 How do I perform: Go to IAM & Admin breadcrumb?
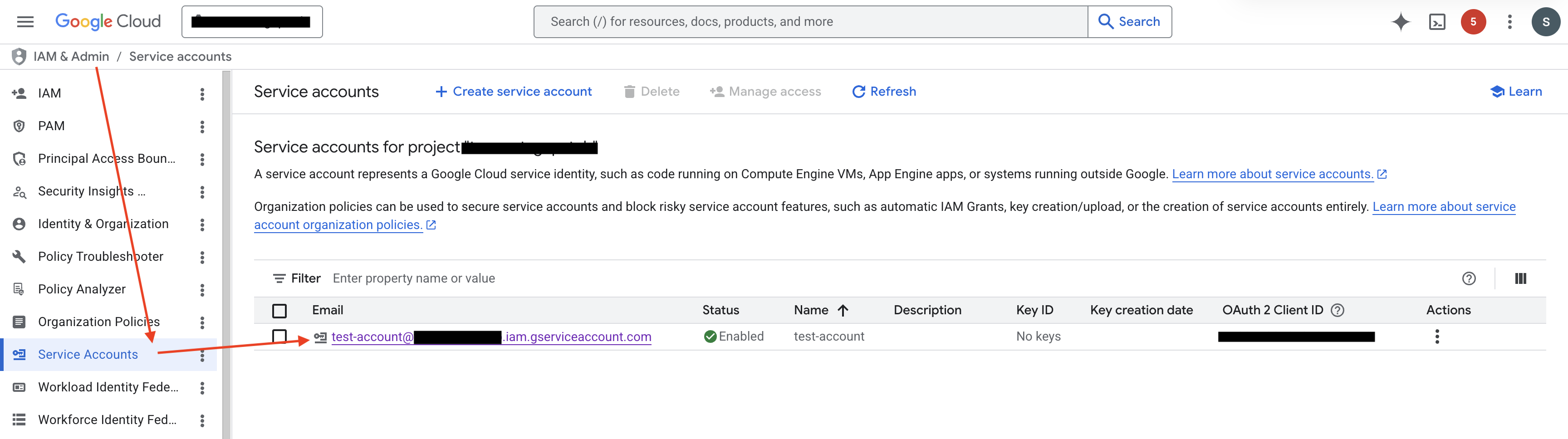tap(71, 57)
